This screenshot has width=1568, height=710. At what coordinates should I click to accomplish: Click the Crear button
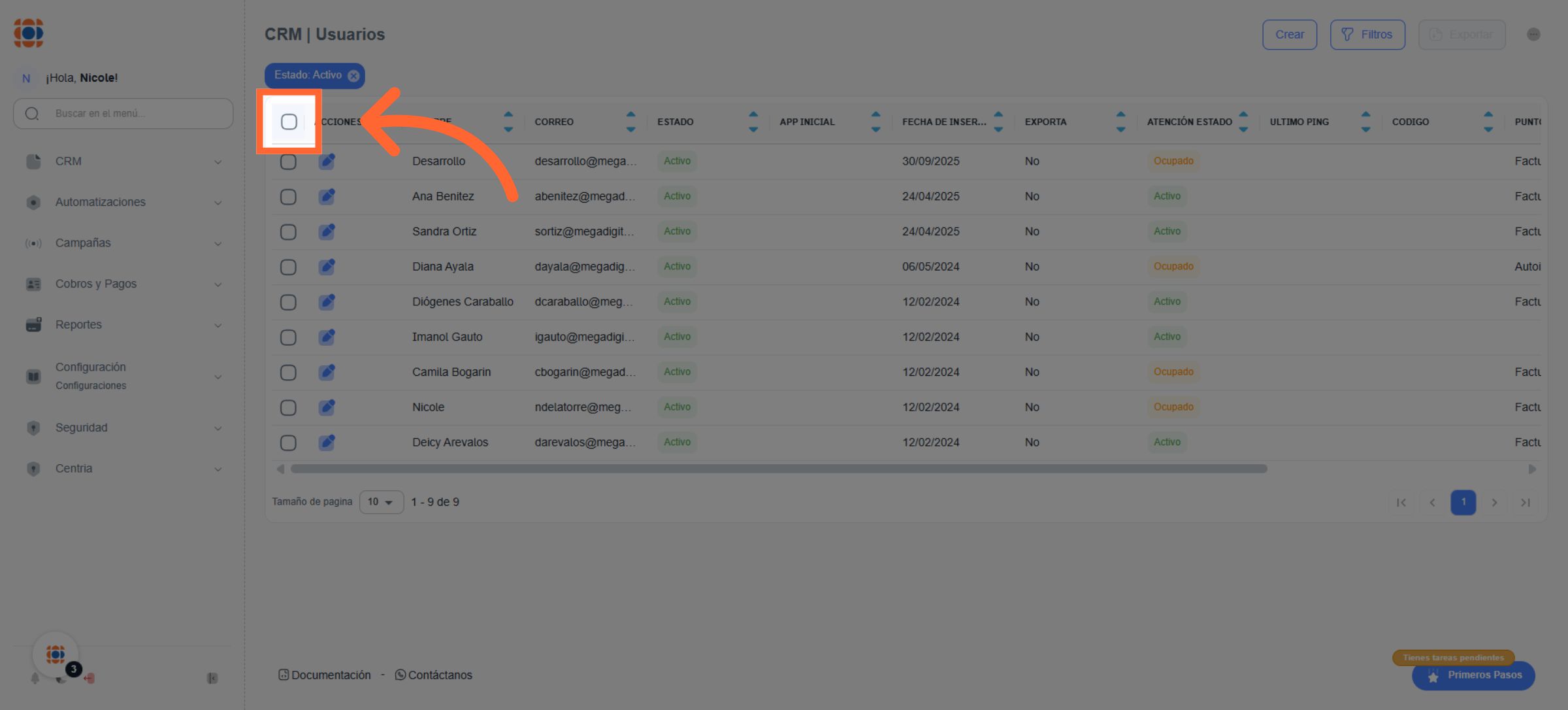[x=1289, y=35]
